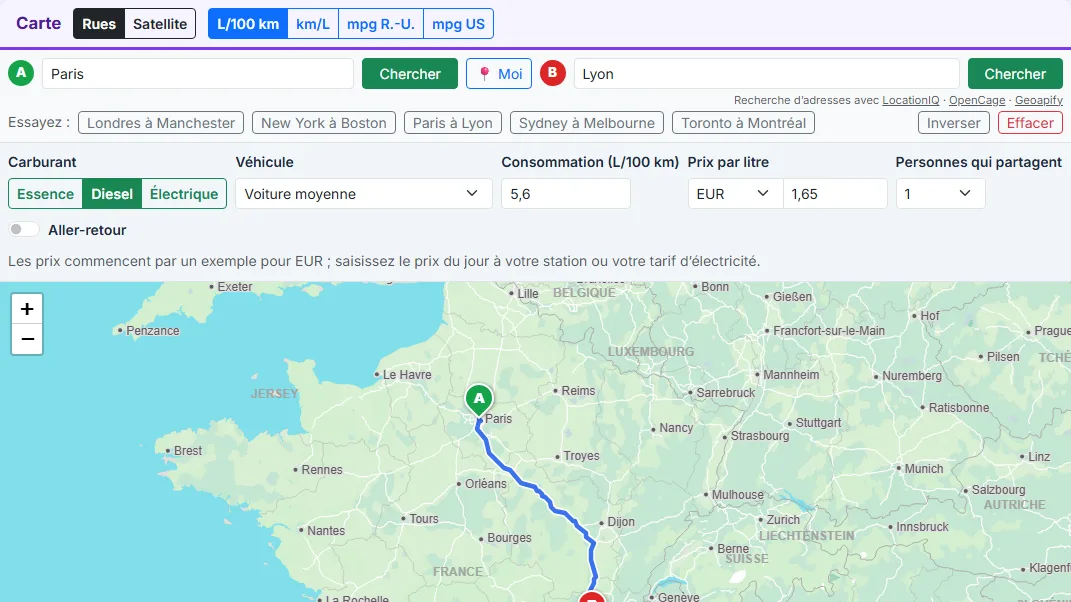Select Essence fuel type
This screenshot has width=1071, height=602.
tap(45, 194)
